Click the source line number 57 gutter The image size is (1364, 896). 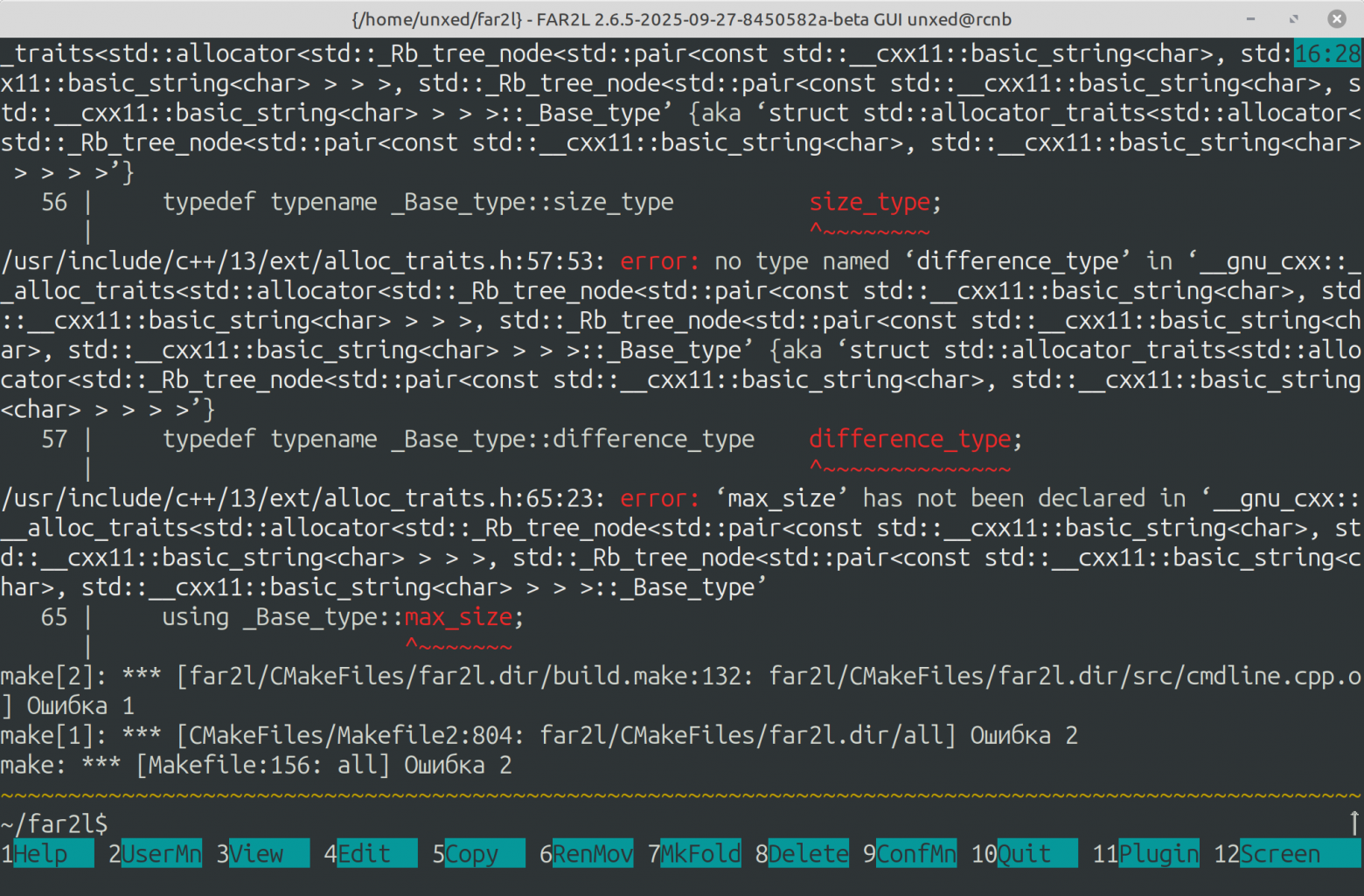(x=54, y=439)
